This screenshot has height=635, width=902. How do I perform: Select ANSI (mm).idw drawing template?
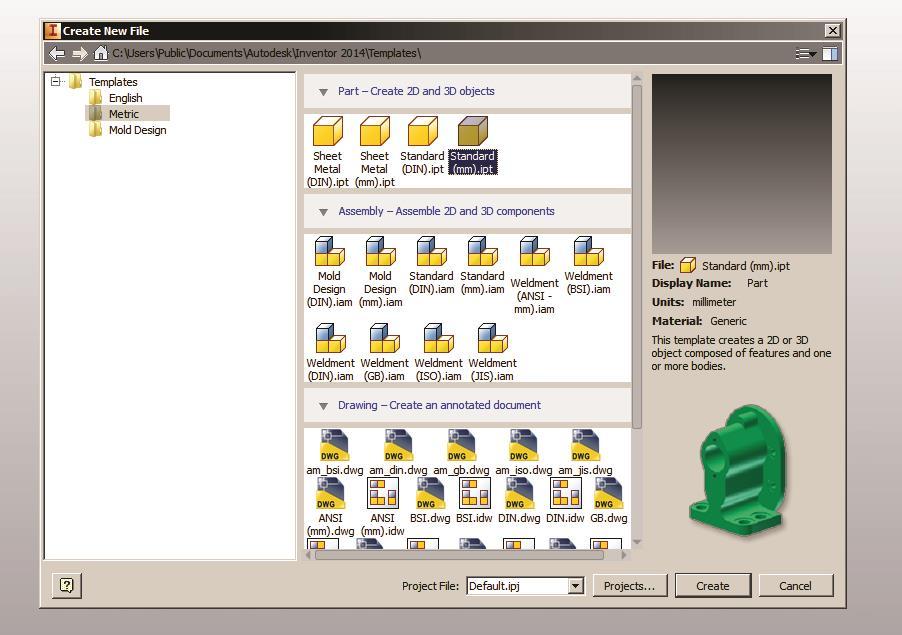coord(383,507)
